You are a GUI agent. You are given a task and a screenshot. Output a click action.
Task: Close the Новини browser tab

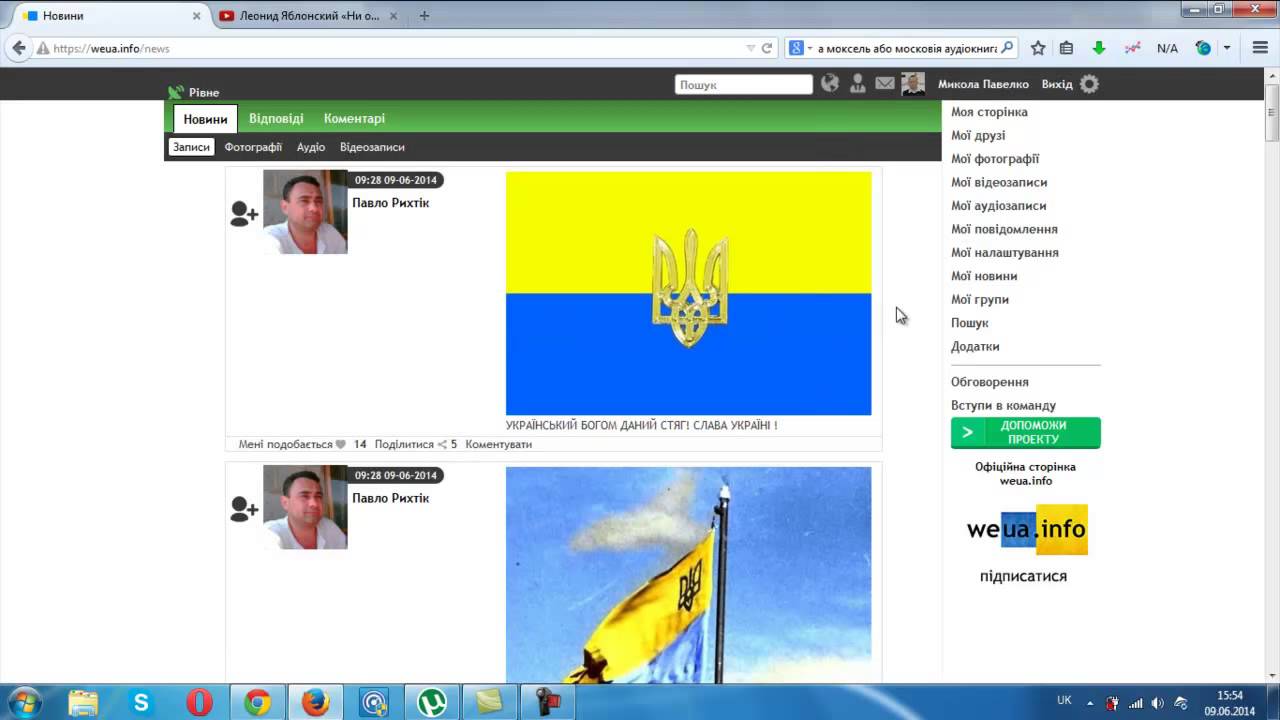196,16
